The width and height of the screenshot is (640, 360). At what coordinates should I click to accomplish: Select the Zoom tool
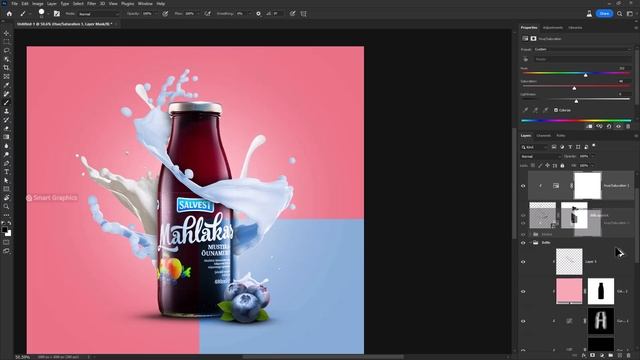tap(6, 207)
